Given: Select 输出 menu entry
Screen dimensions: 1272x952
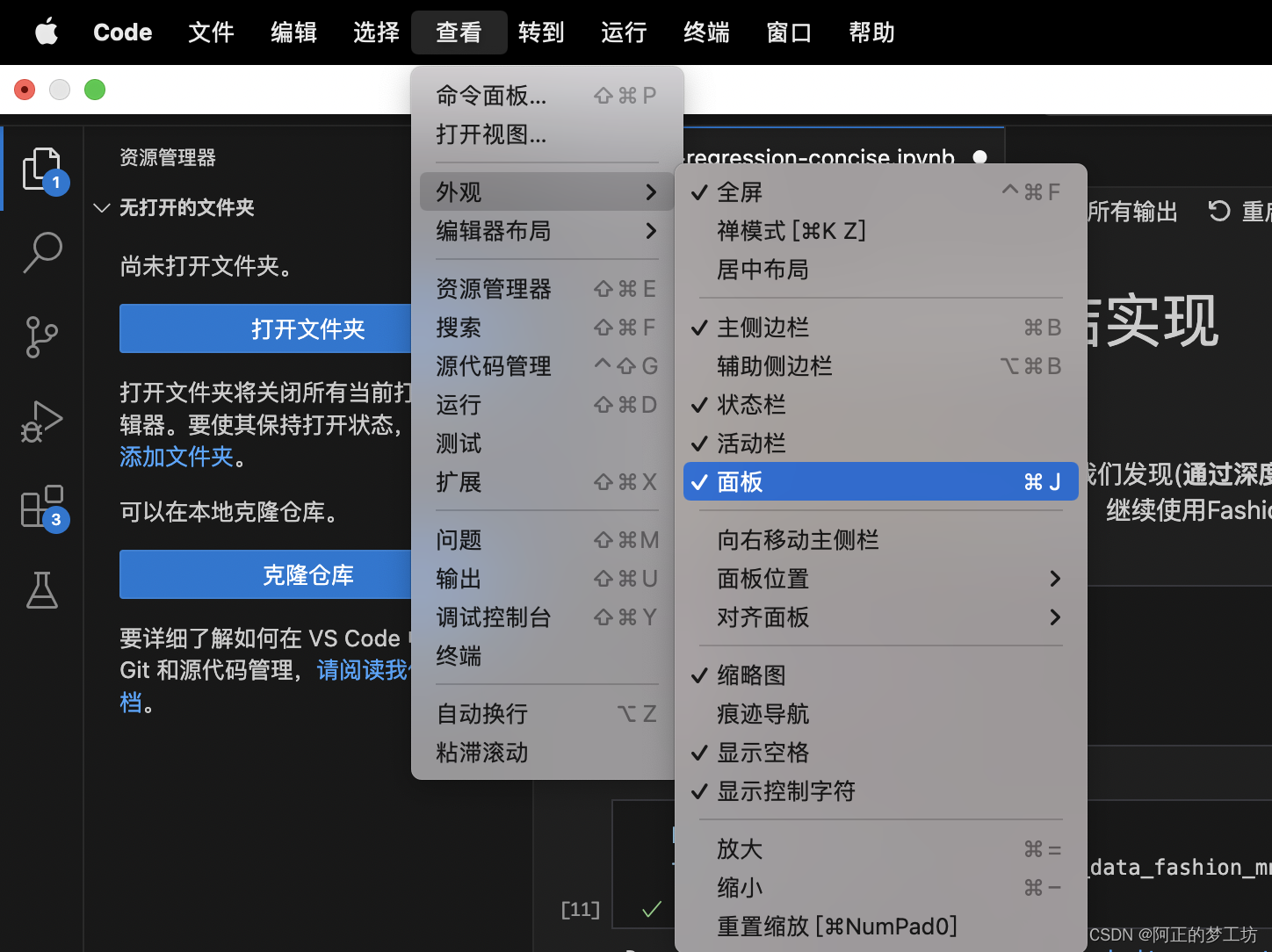Looking at the screenshot, I should pyautogui.click(x=546, y=578).
